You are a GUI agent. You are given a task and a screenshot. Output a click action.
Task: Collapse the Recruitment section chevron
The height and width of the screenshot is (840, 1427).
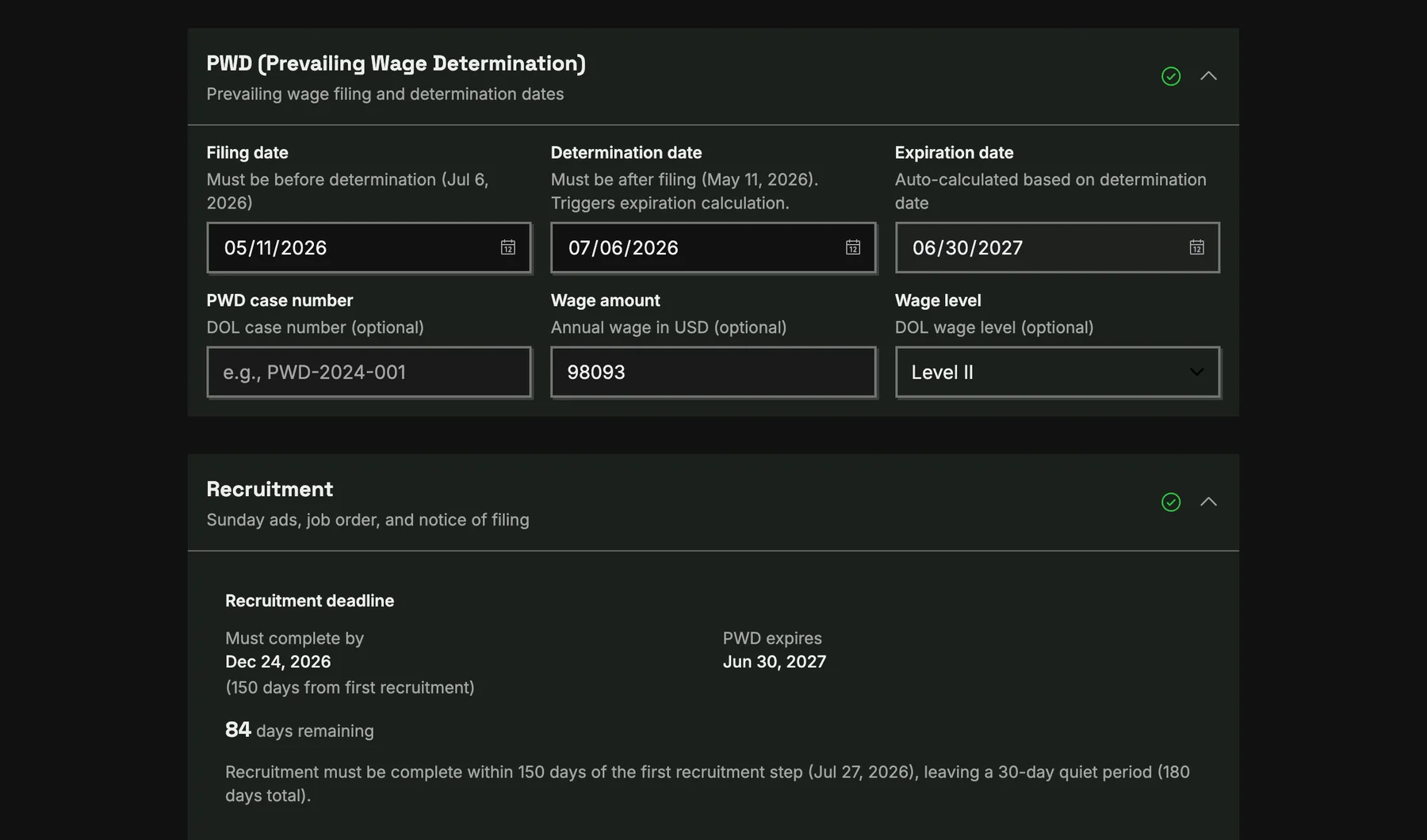[x=1208, y=502]
